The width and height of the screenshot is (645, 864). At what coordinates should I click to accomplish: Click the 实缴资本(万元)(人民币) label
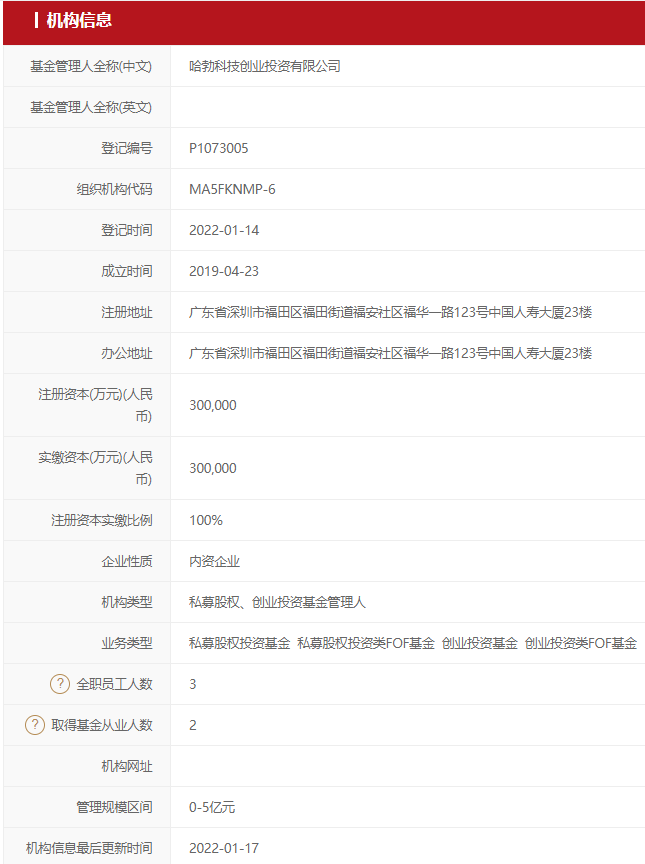click(x=95, y=468)
